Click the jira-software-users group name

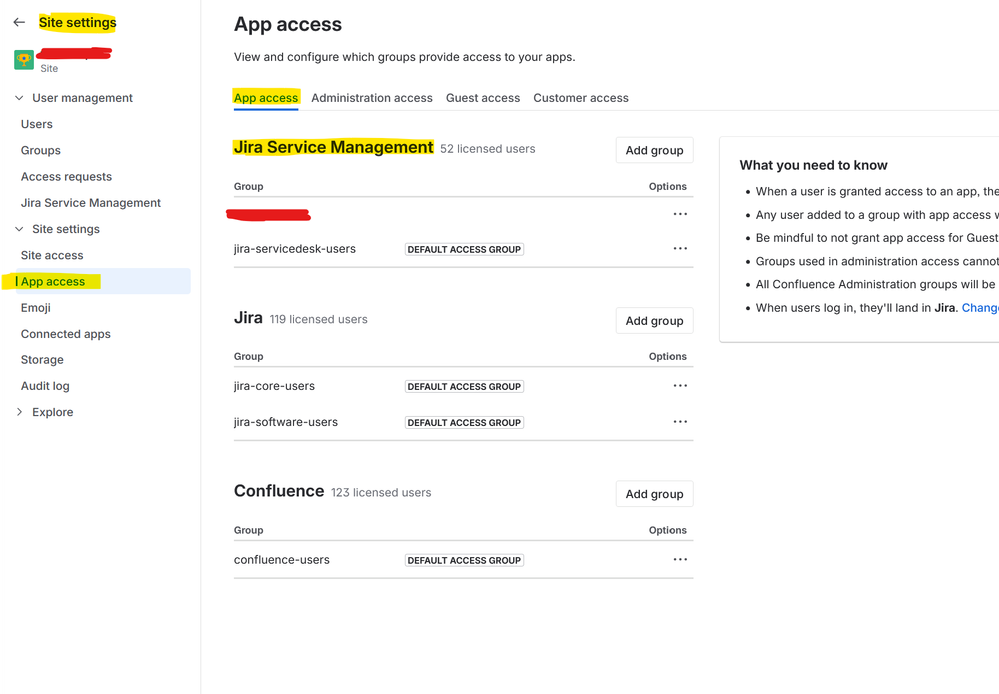coord(285,422)
